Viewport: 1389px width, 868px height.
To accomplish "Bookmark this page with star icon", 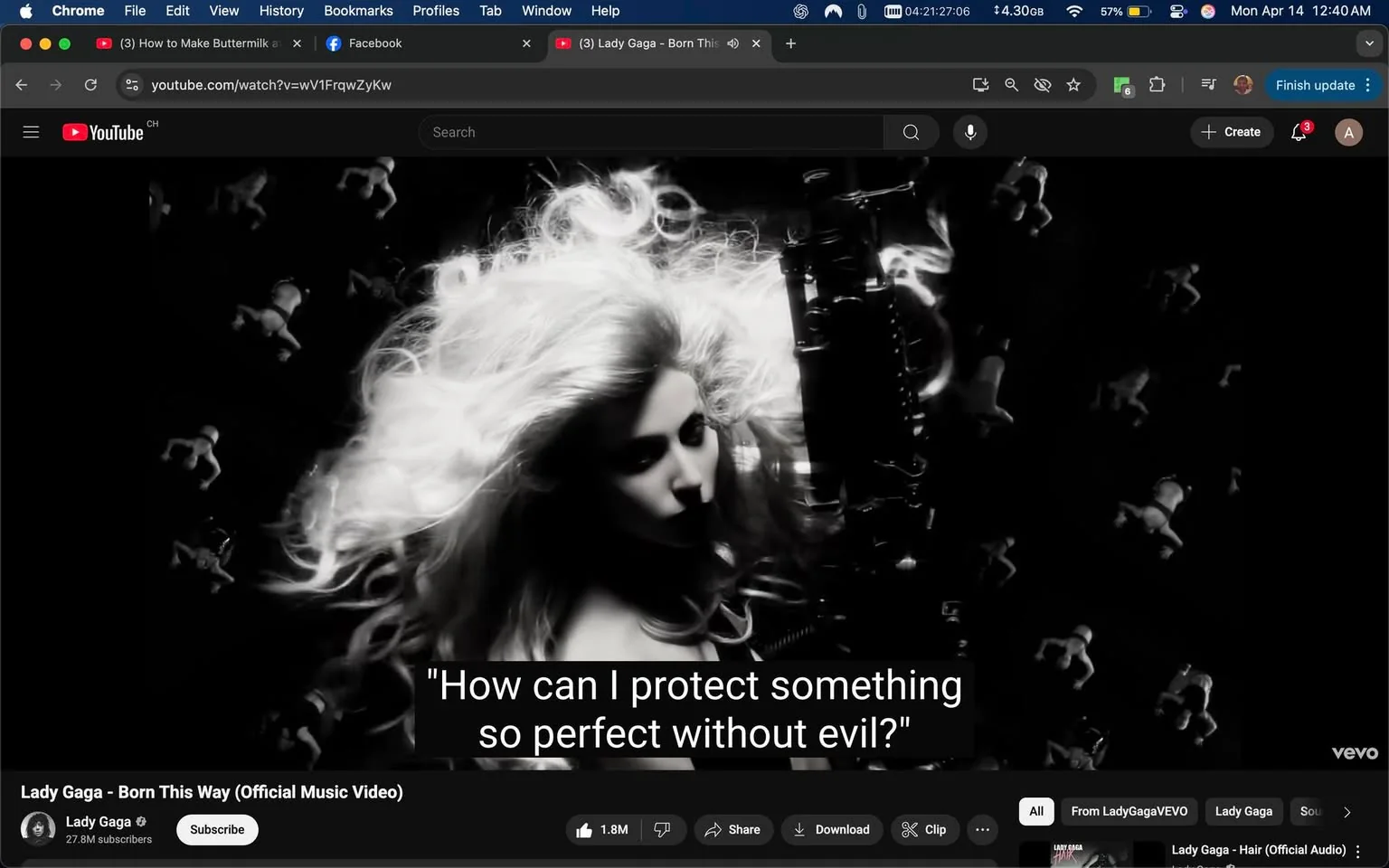I will (x=1073, y=85).
